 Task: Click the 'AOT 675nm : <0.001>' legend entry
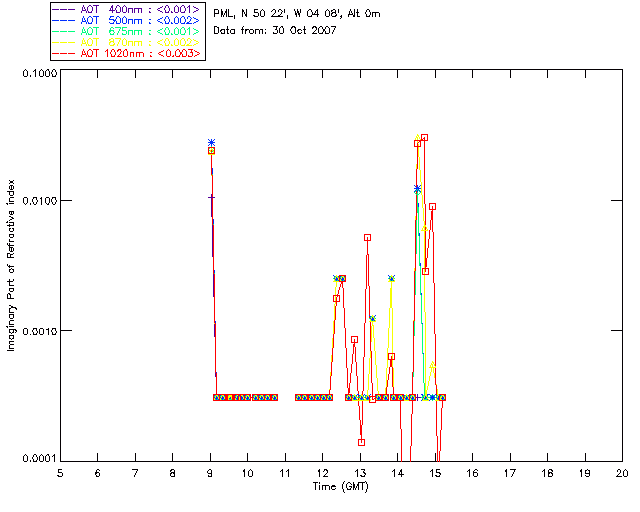click(x=126, y=31)
